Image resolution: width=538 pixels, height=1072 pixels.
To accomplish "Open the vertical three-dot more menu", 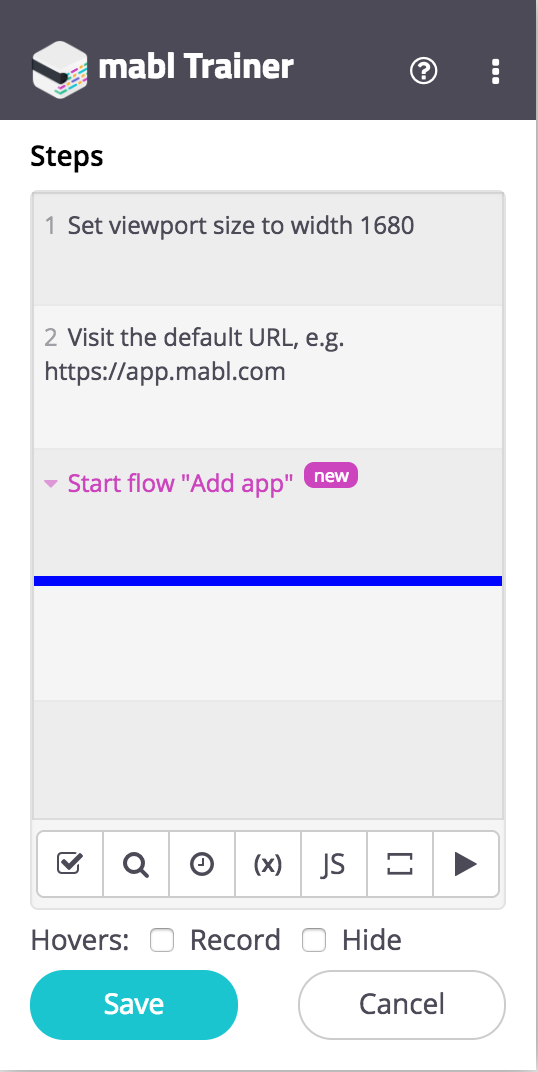I will 496,71.
